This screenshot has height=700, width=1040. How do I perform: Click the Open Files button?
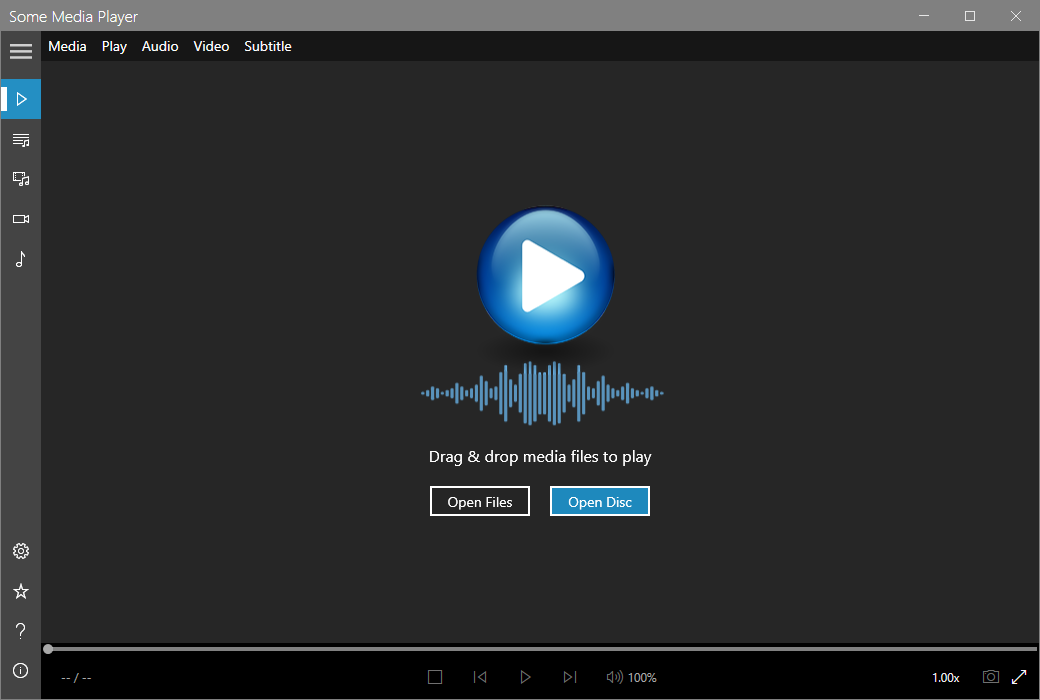[x=479, y=501]
